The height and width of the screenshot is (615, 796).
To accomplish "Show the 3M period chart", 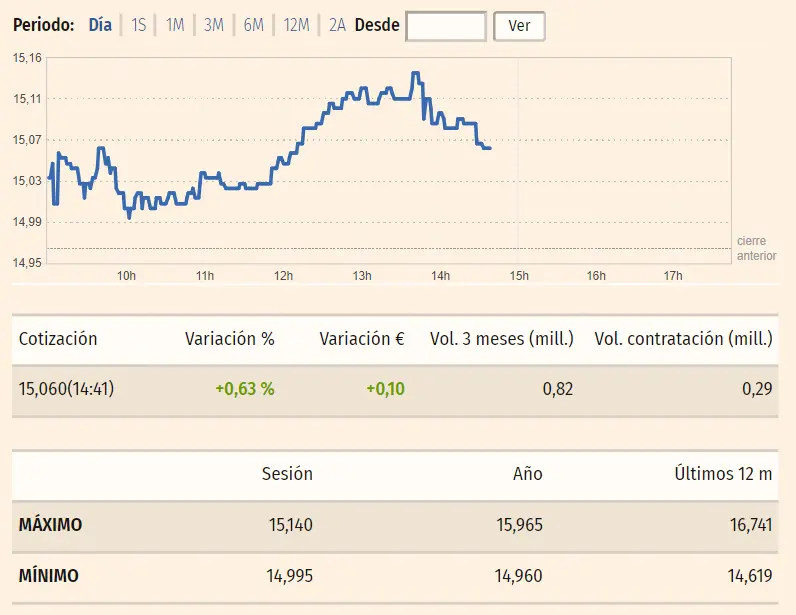I will [214, 25].
